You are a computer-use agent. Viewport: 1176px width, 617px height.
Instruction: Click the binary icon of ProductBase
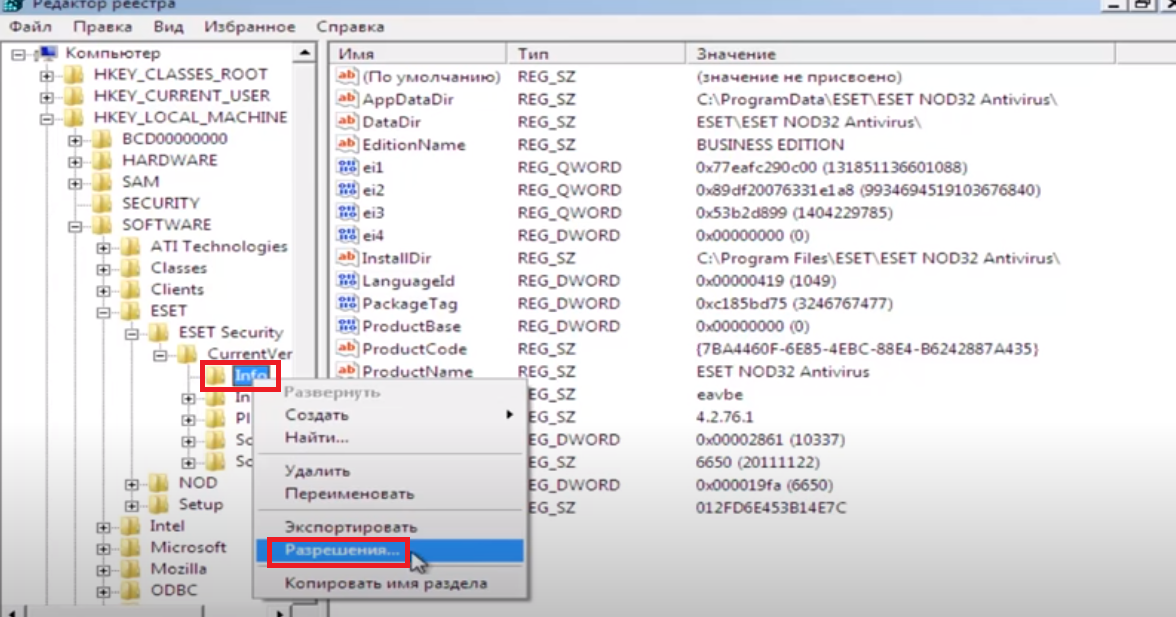coord(347,325)
